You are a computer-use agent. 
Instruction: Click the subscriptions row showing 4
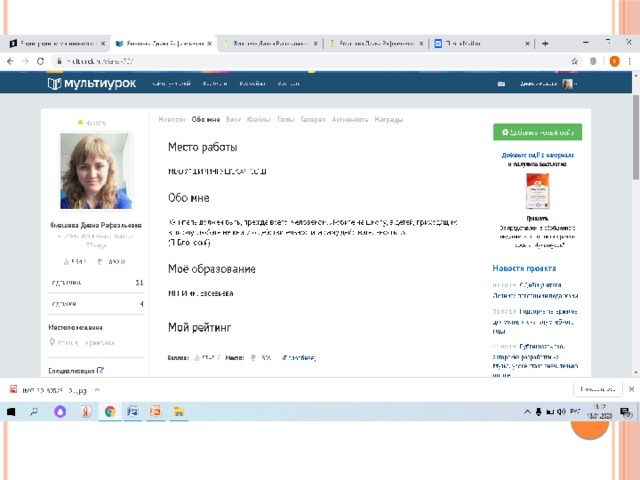click(96, 304)
